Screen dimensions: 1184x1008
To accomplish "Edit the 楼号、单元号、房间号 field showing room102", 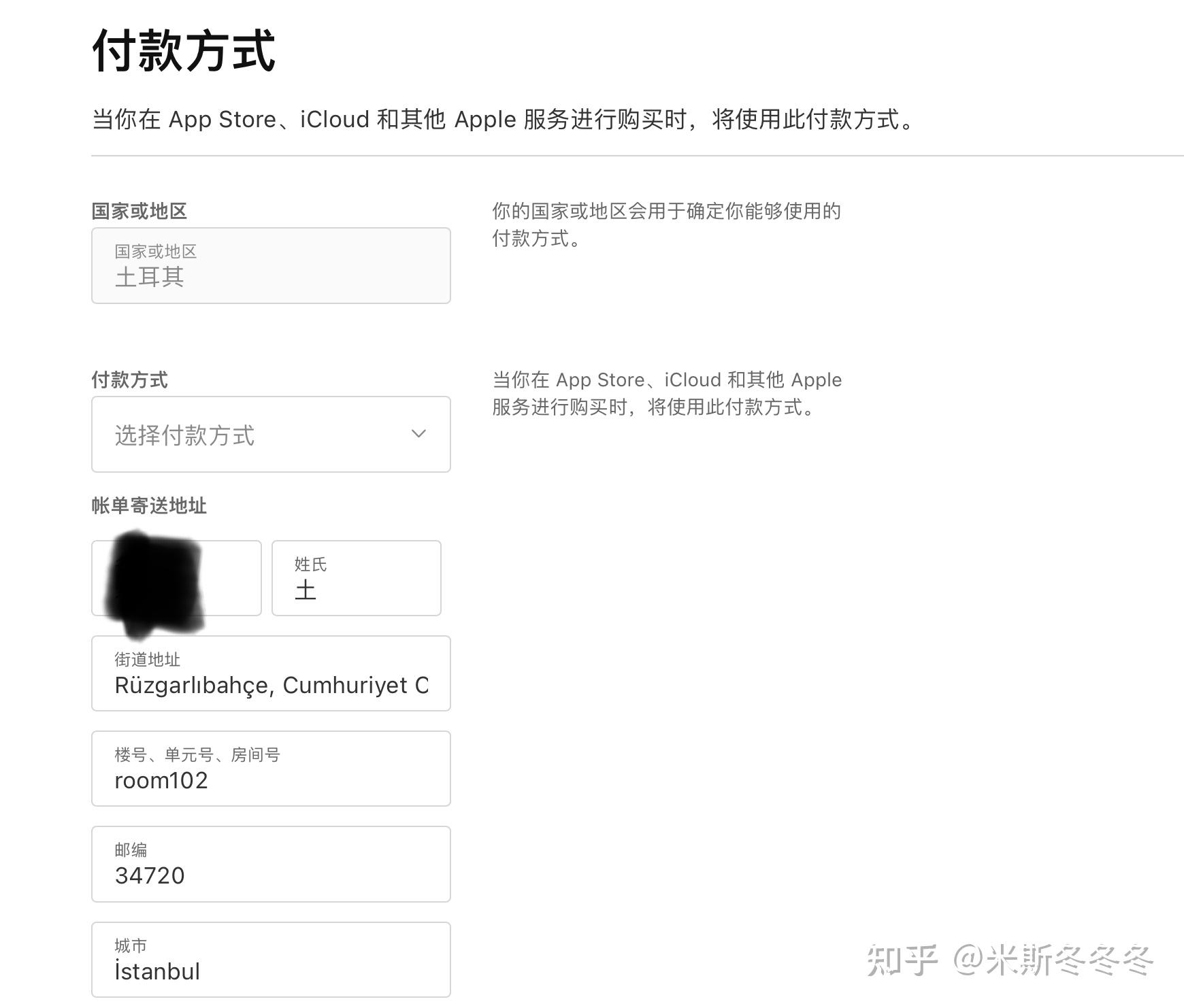I will coord(270,769).
